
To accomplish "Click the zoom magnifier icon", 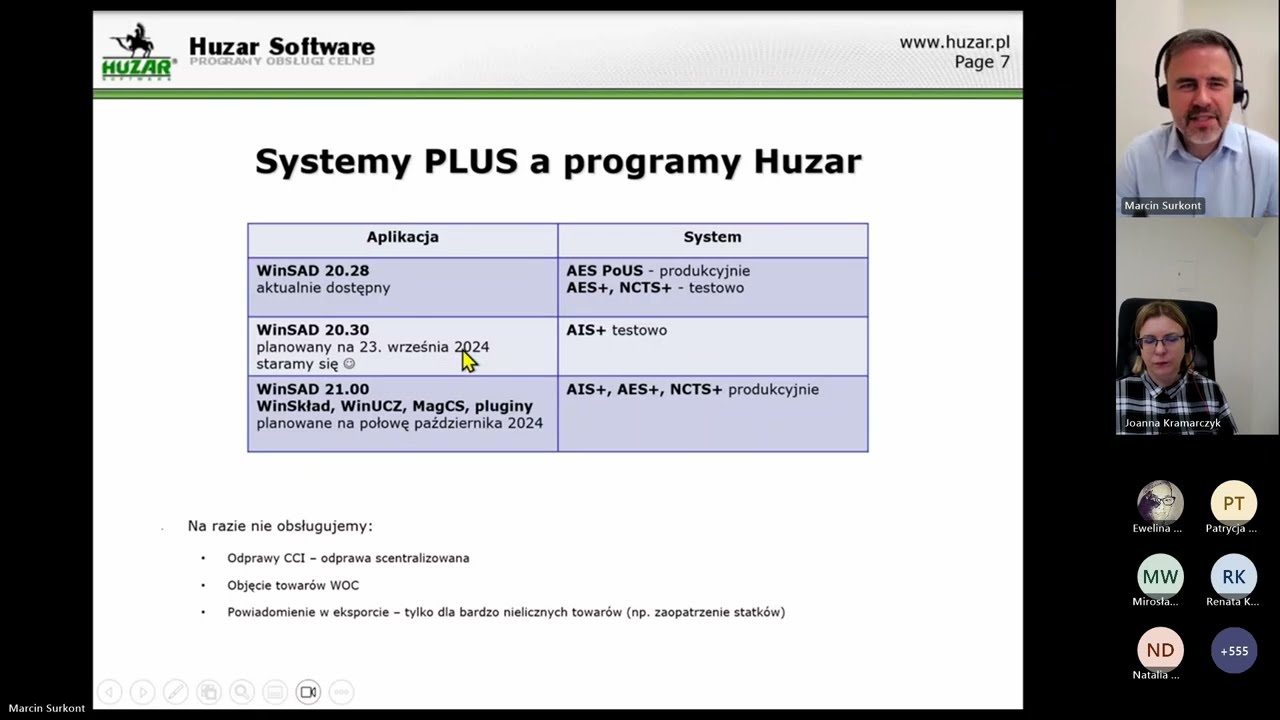I will [x=241, y=691].
